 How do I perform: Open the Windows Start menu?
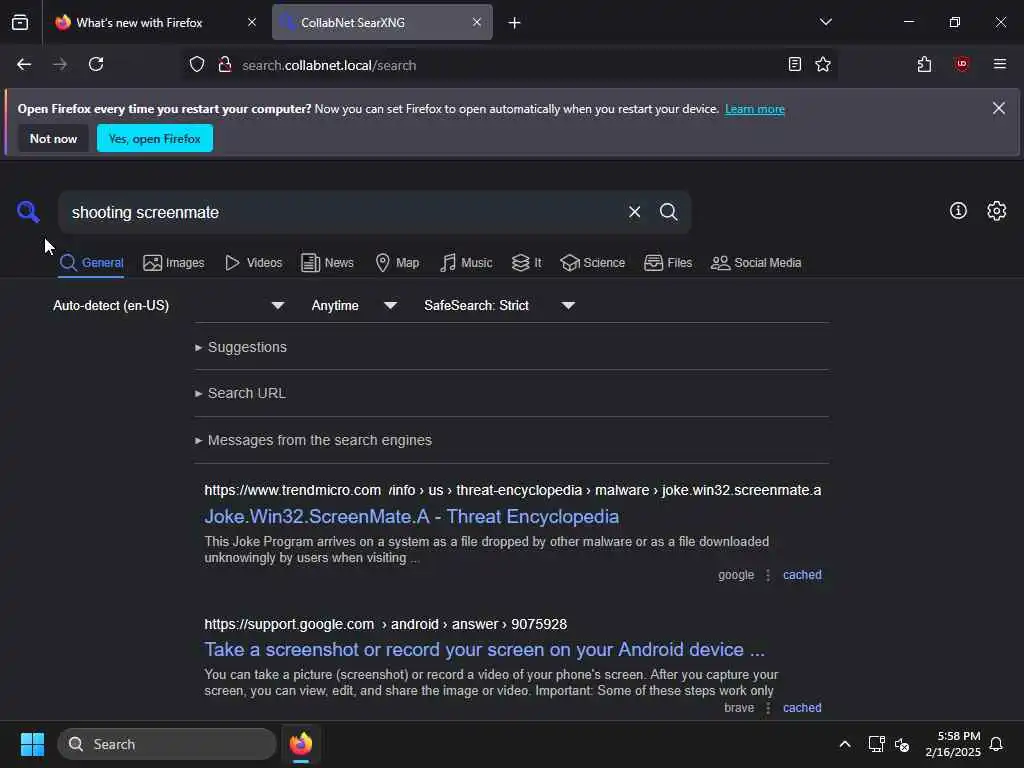tap(32, 744)
